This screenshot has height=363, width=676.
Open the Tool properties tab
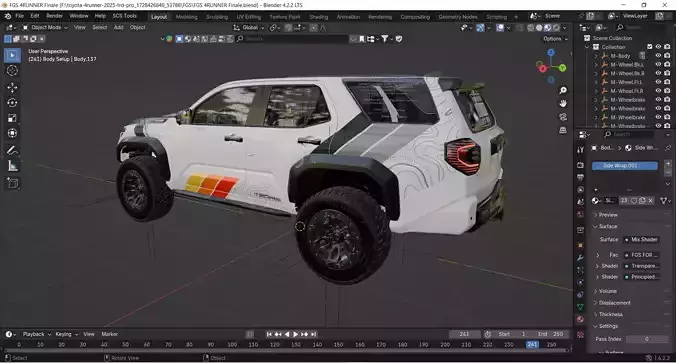click(580, 149)
